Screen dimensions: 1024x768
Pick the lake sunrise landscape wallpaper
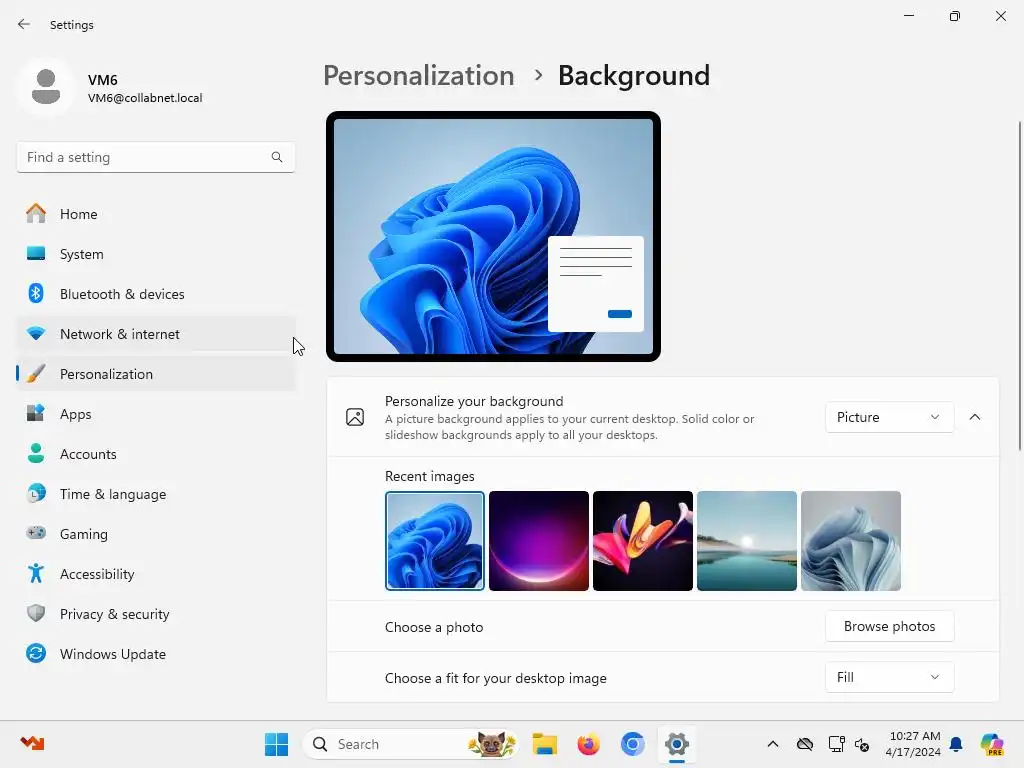point(746,541)
